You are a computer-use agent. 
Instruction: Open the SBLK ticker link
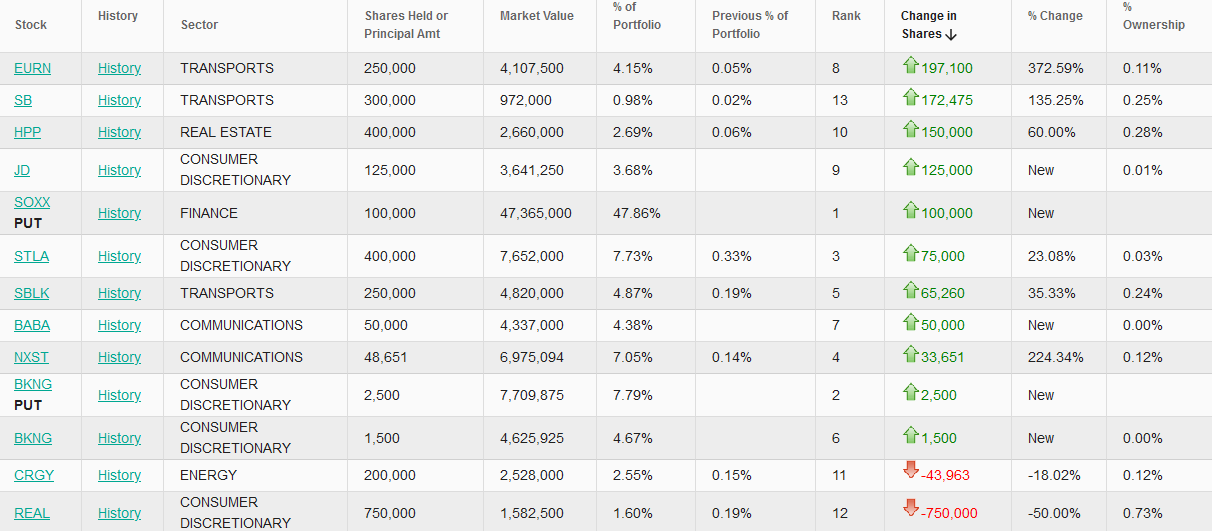click(32, 293)
